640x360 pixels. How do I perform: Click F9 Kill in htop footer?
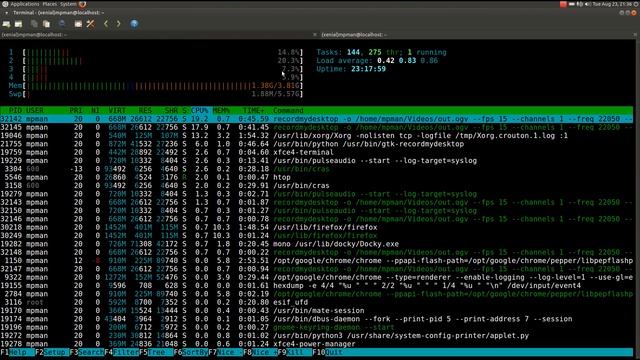(295, 352)
